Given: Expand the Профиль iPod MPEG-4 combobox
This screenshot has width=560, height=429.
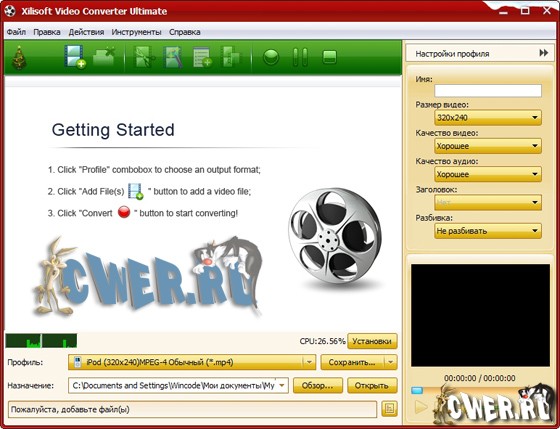Looking at the screenshot, I should click(x=192, y=362).
